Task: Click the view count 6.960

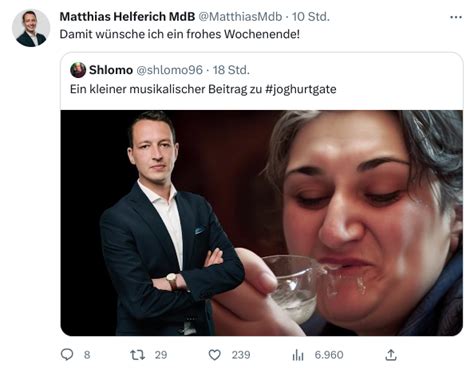Action: pyautogui.click(x=329, y=355)
